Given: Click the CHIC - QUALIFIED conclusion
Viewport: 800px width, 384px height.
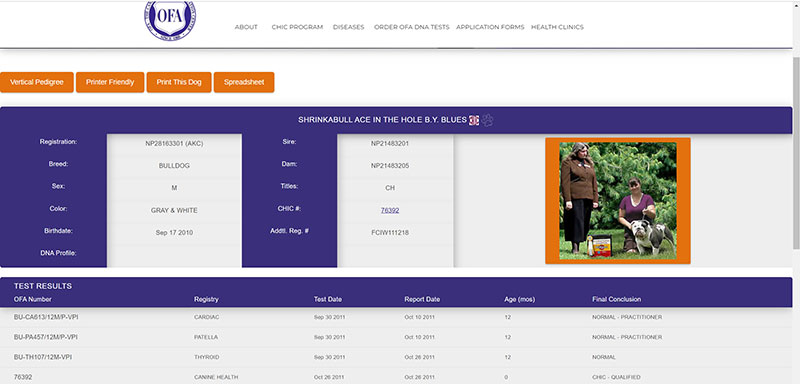Looking at the screenshot, I should tap(616, 377).
